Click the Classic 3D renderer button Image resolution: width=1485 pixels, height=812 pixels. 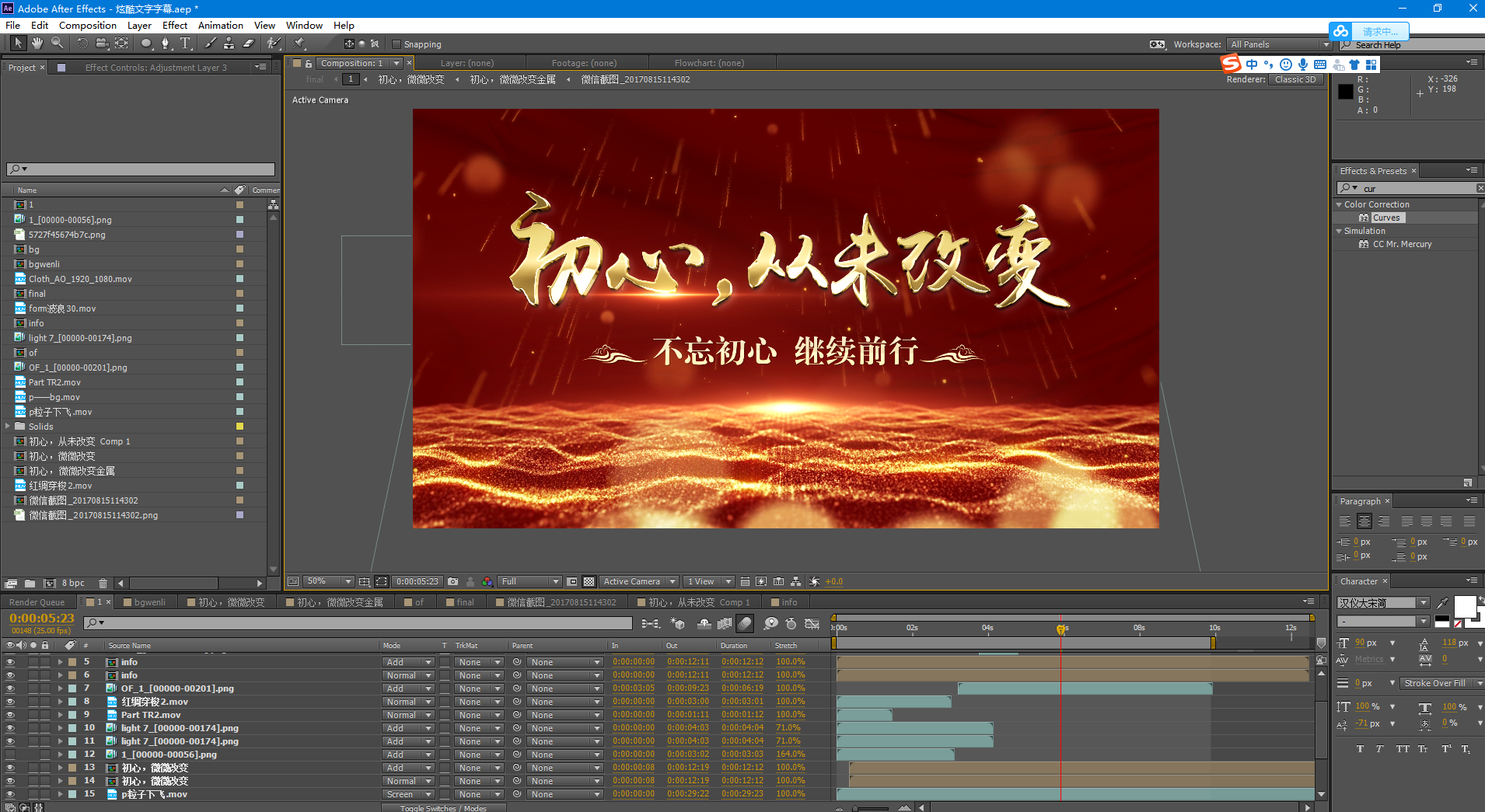[x=1295, y=79]
